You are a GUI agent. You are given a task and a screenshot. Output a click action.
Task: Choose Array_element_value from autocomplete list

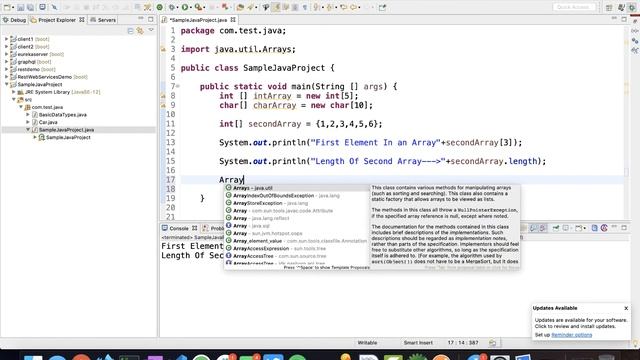click(x=297, y=241)
